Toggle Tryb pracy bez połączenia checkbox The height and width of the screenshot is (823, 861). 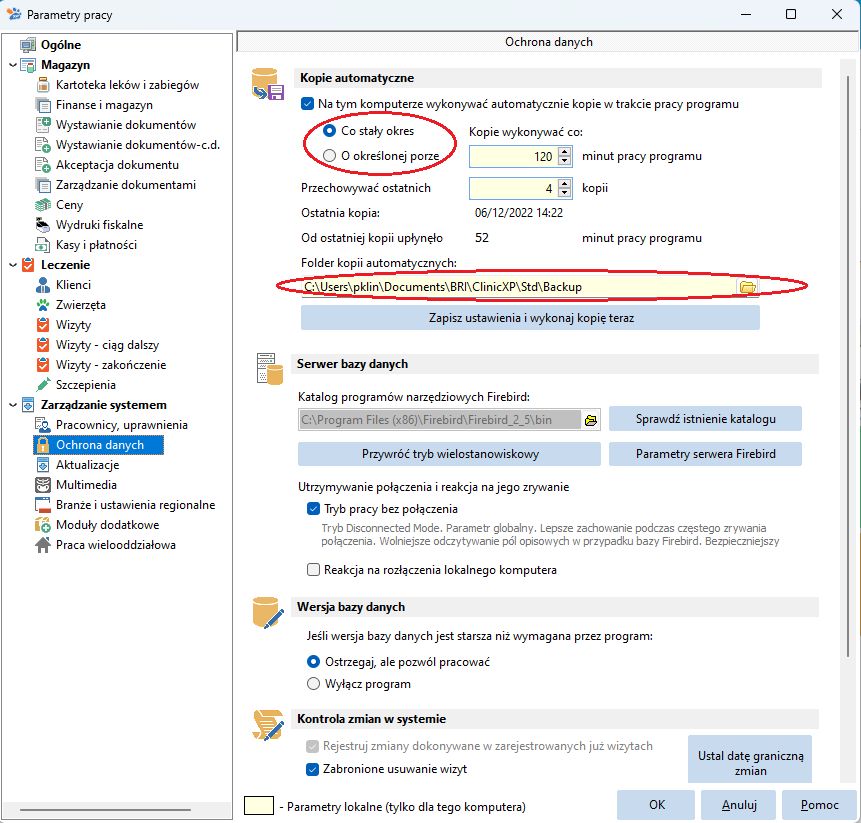point(313,509)
